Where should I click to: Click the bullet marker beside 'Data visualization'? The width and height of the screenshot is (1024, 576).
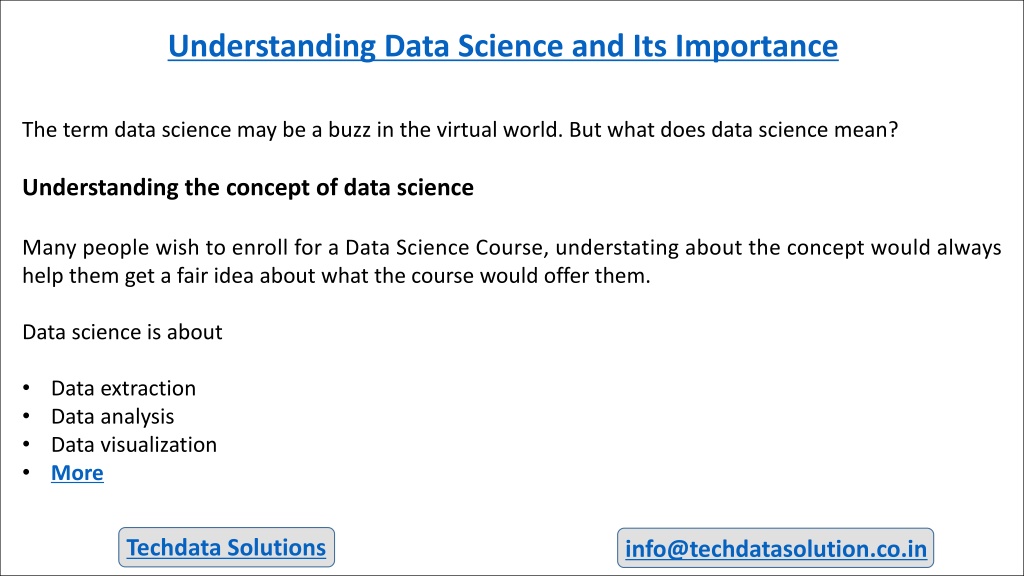tap(26, 444)
